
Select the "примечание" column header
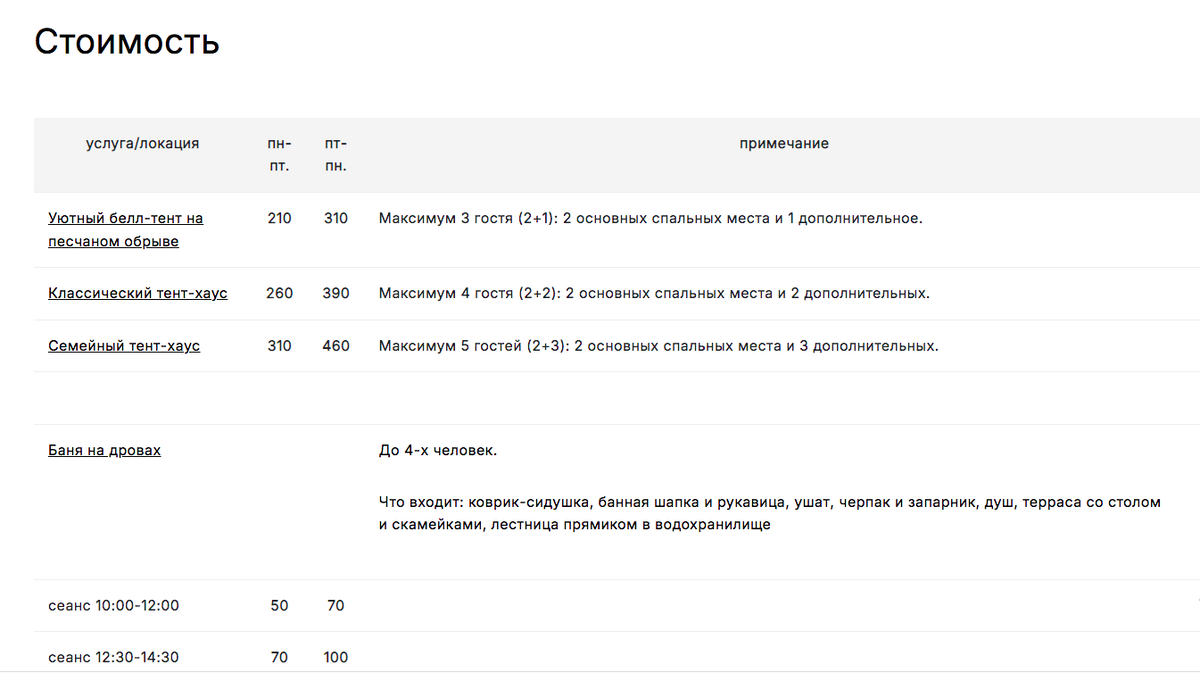[x=784, y=142]
